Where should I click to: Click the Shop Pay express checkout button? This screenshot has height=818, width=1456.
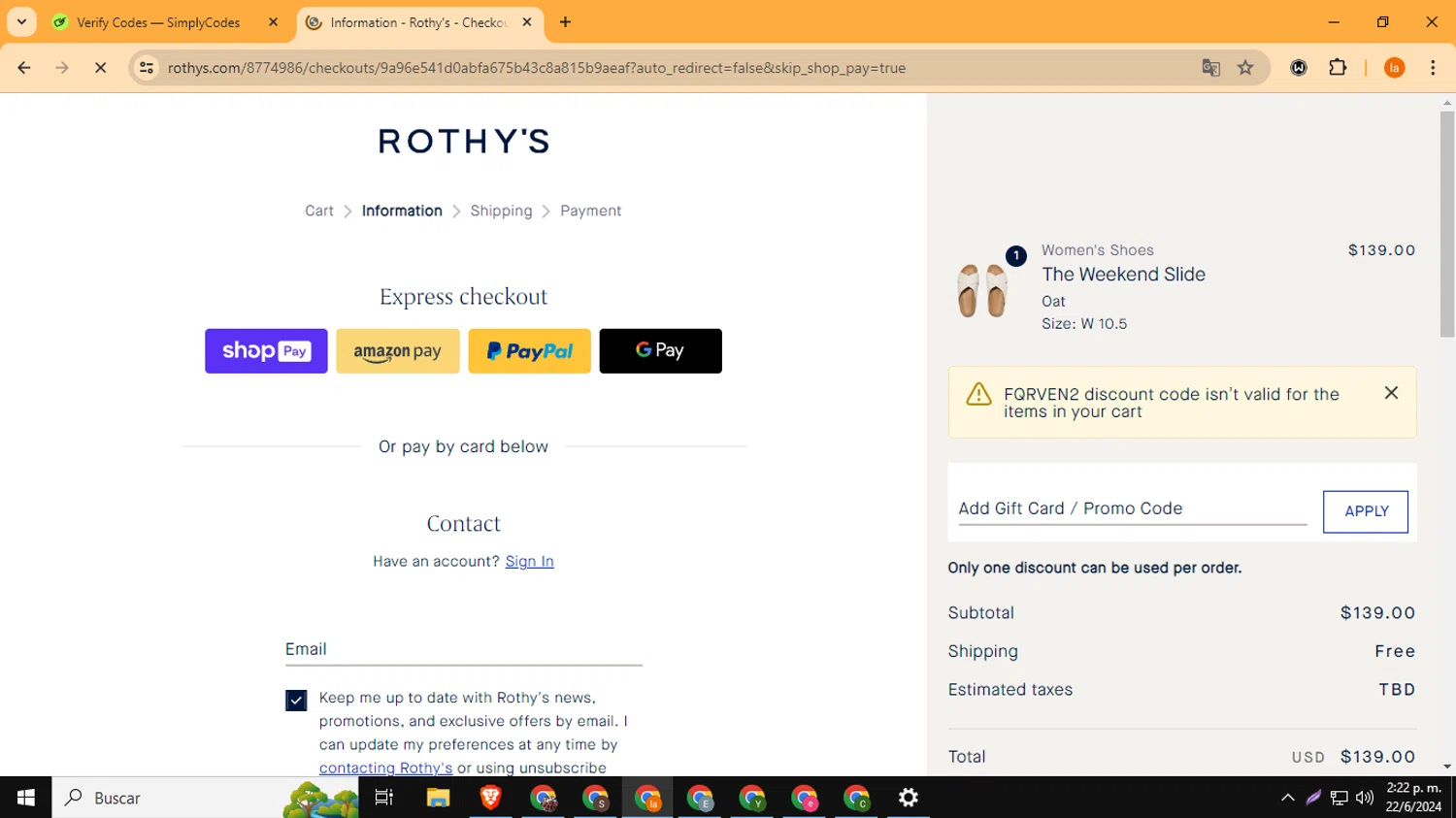pos(266,351)
